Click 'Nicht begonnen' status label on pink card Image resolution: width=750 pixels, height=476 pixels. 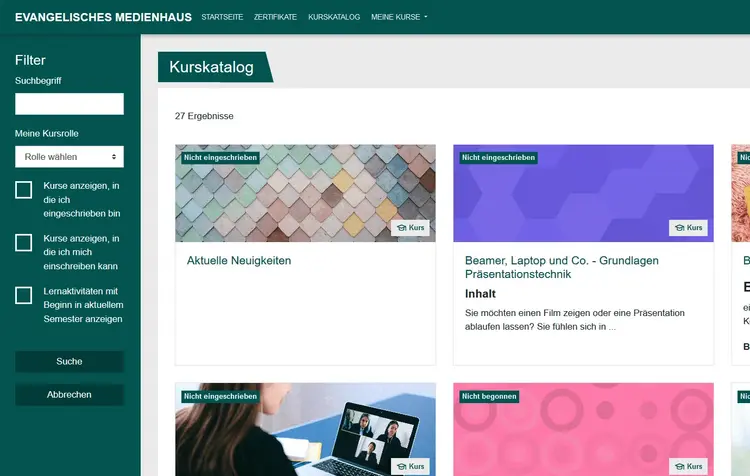[489, 396]
